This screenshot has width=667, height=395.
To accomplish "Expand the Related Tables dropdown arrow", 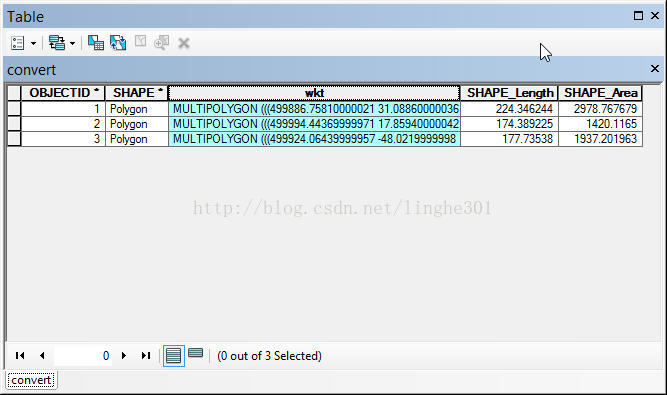I will (x=72, y=43).
